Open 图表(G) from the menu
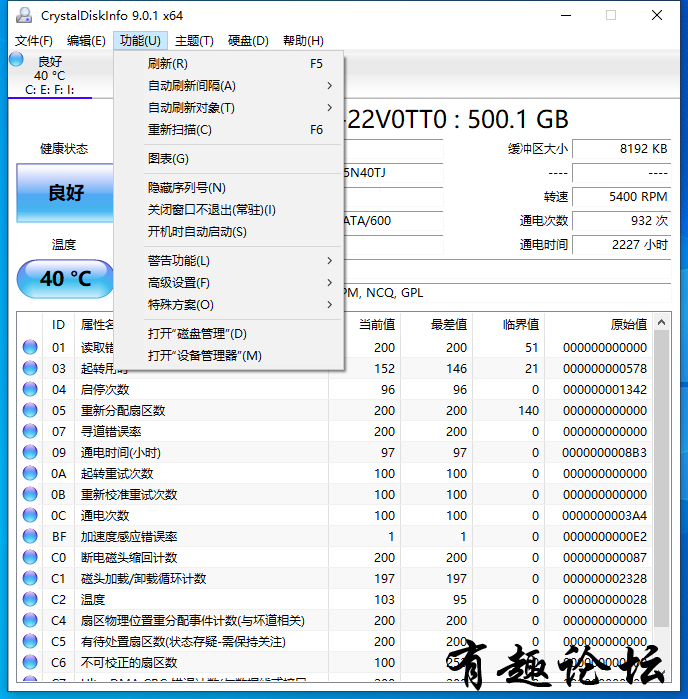 [229, 159]
